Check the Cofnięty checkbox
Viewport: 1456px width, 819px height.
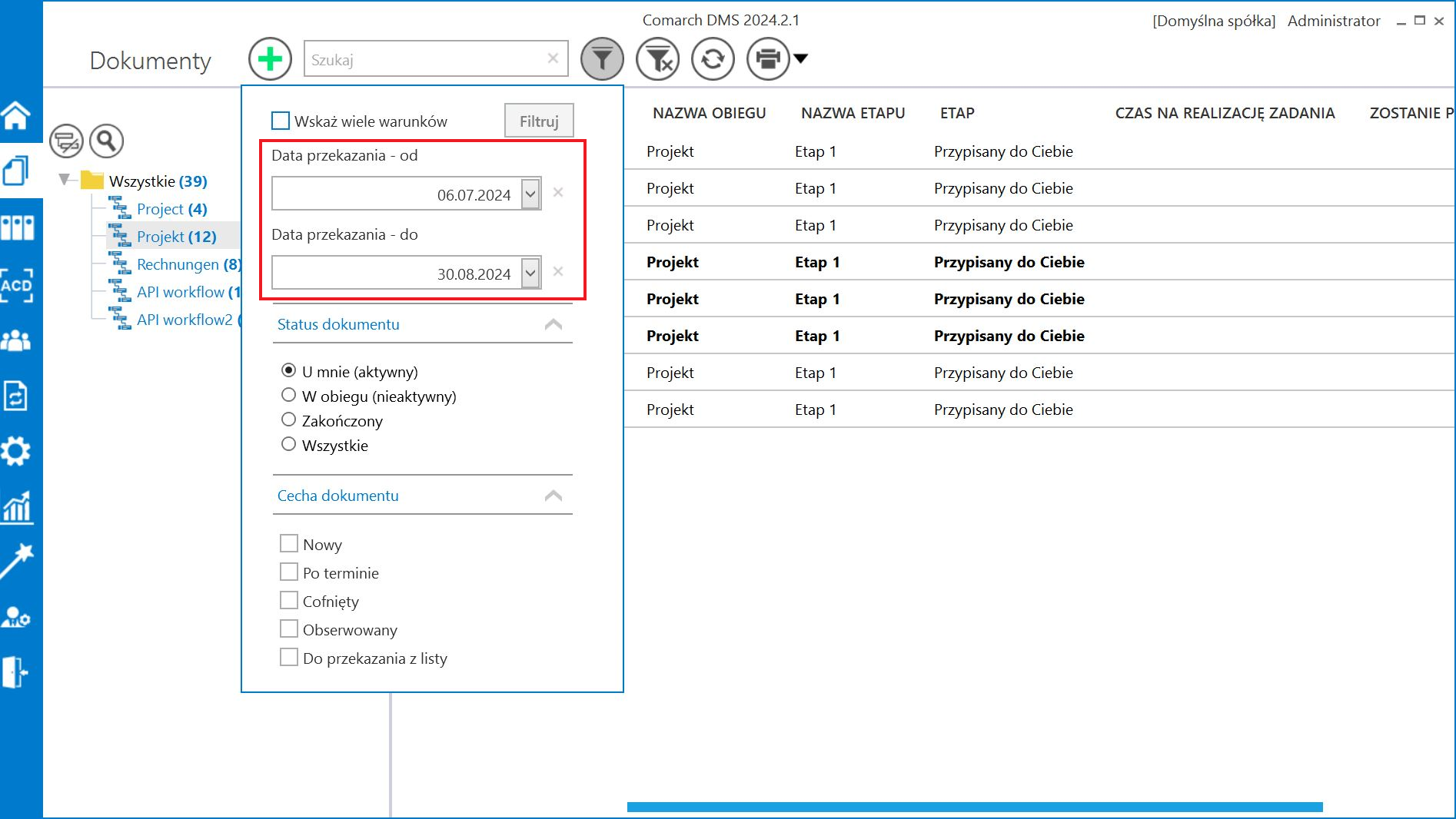[x=289, y=601]
